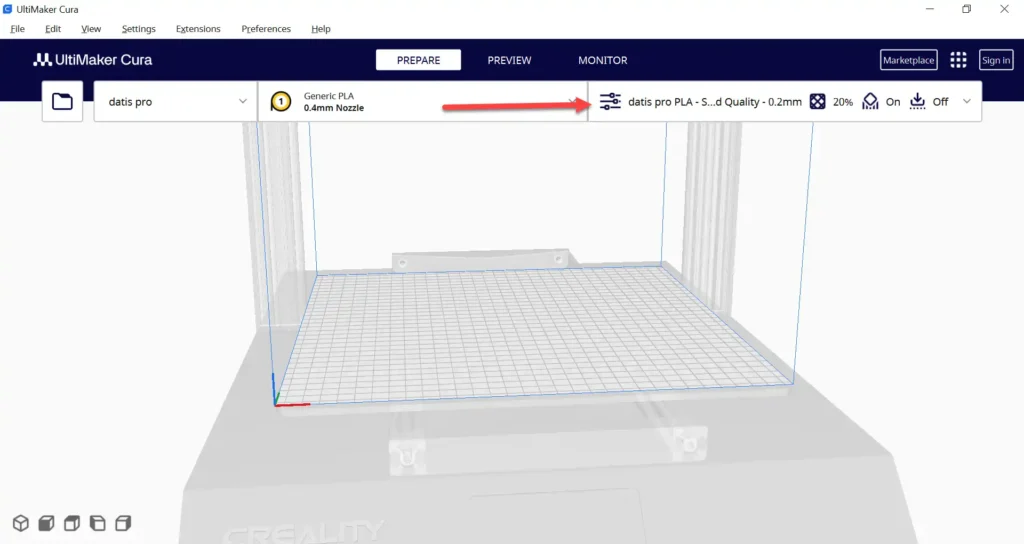Open Generic PLA material selector
The image size is (1024, 544).
[x=423, y=101]
